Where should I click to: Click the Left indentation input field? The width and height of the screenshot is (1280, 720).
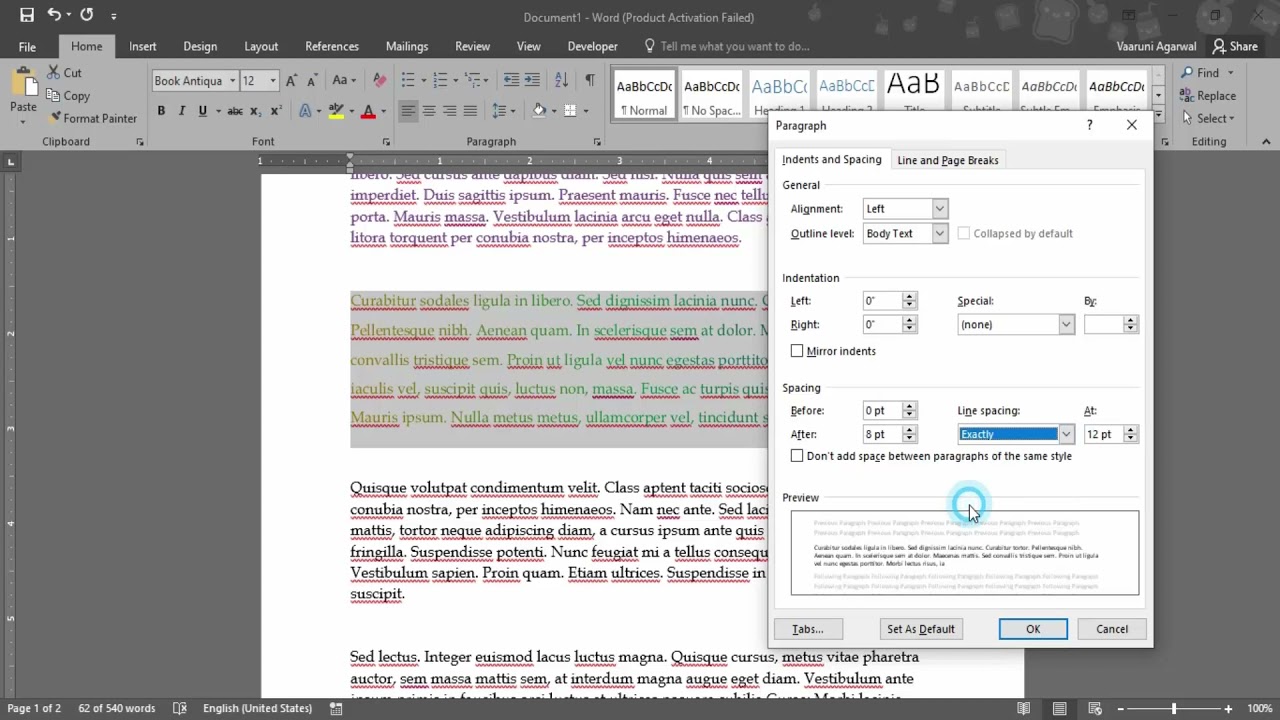point(882,301)
